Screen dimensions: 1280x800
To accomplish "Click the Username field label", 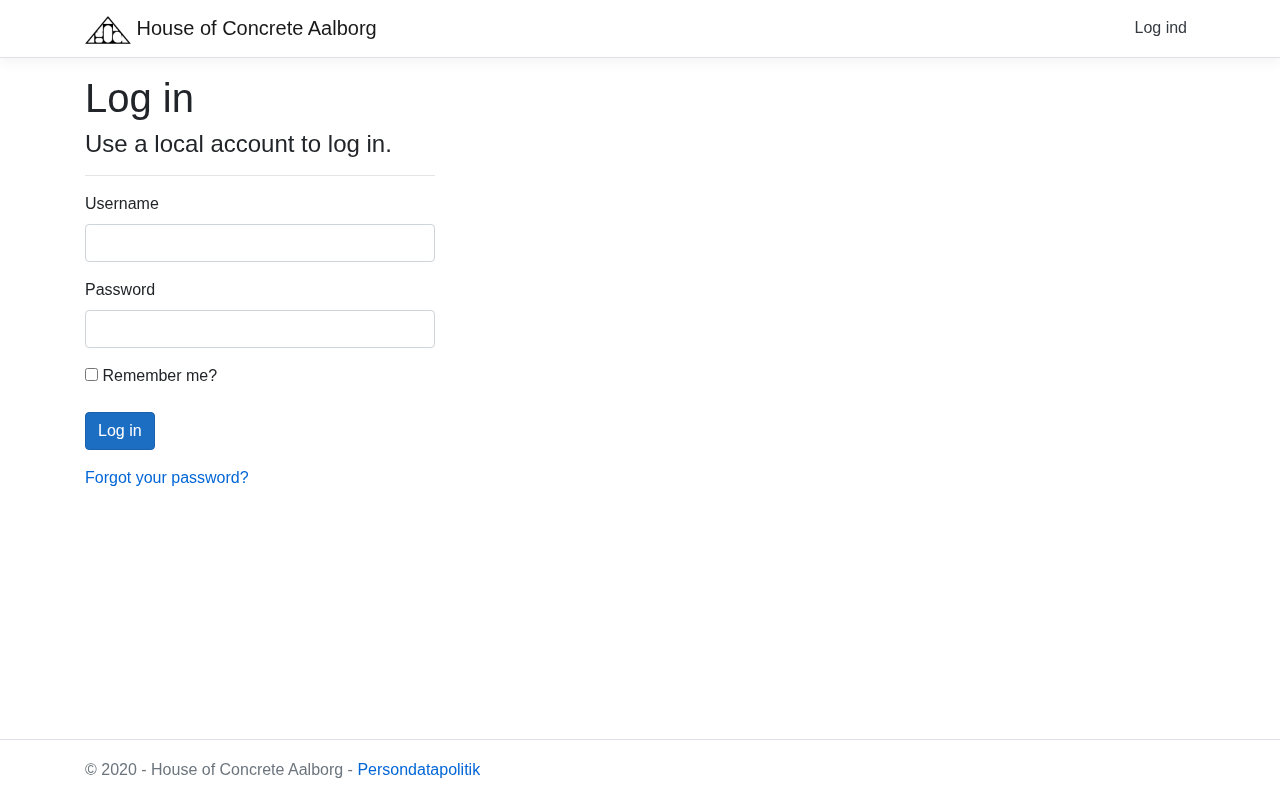I will coord(122,204).
